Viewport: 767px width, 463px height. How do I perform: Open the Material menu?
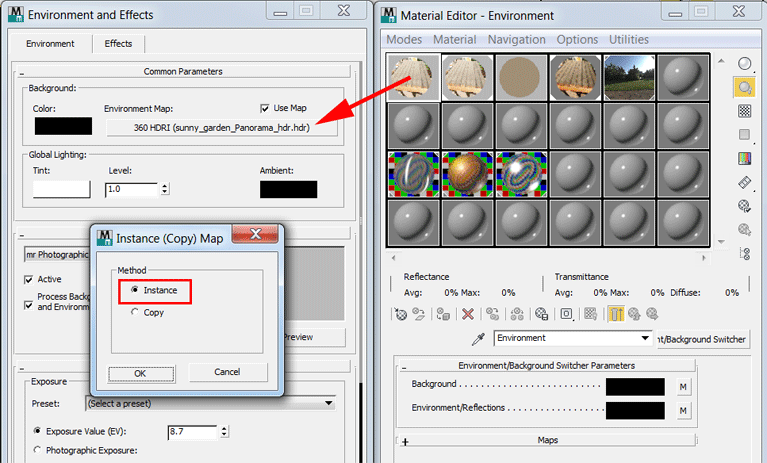454,40
